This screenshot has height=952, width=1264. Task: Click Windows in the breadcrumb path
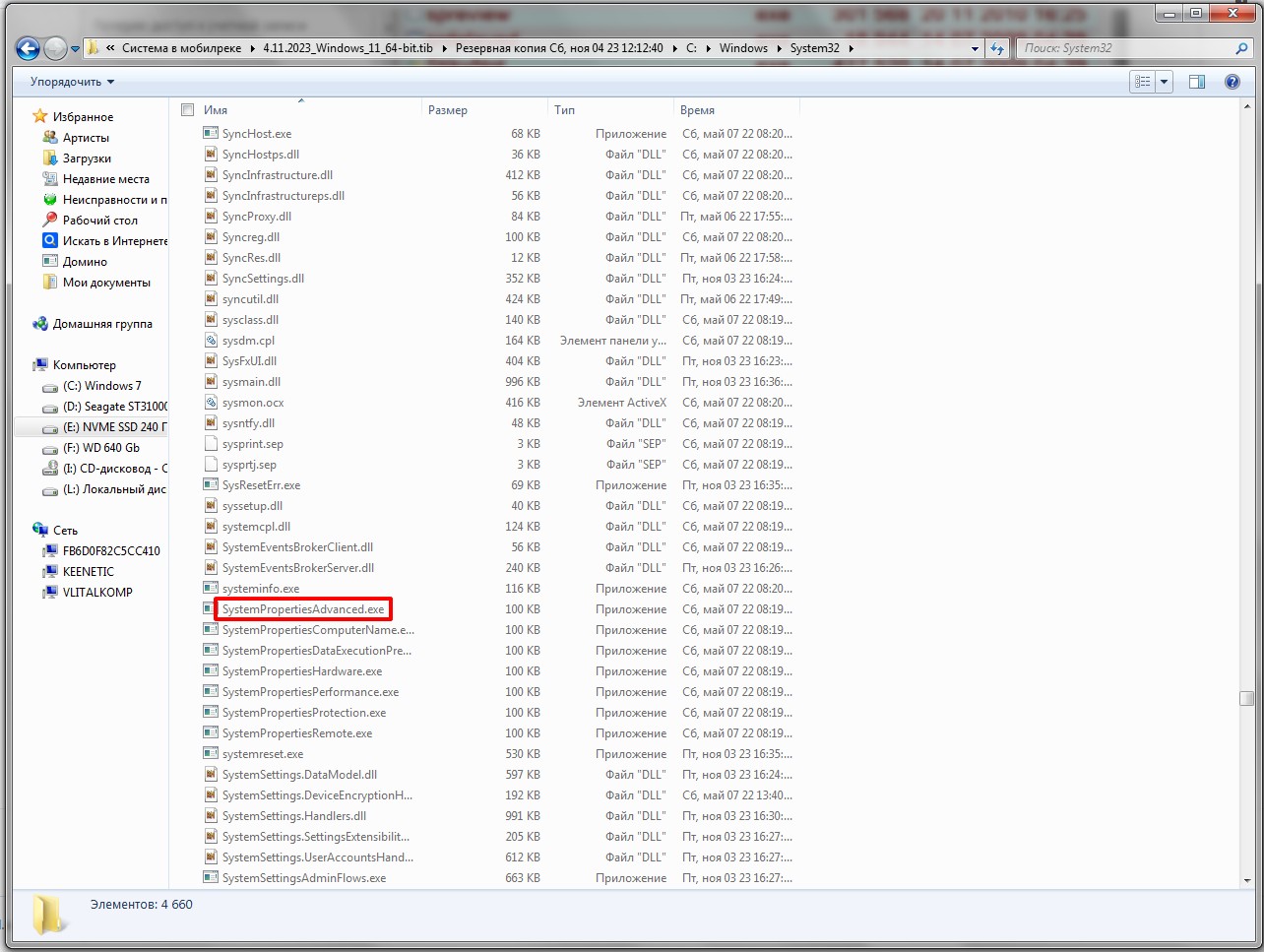tap(743, 48)
